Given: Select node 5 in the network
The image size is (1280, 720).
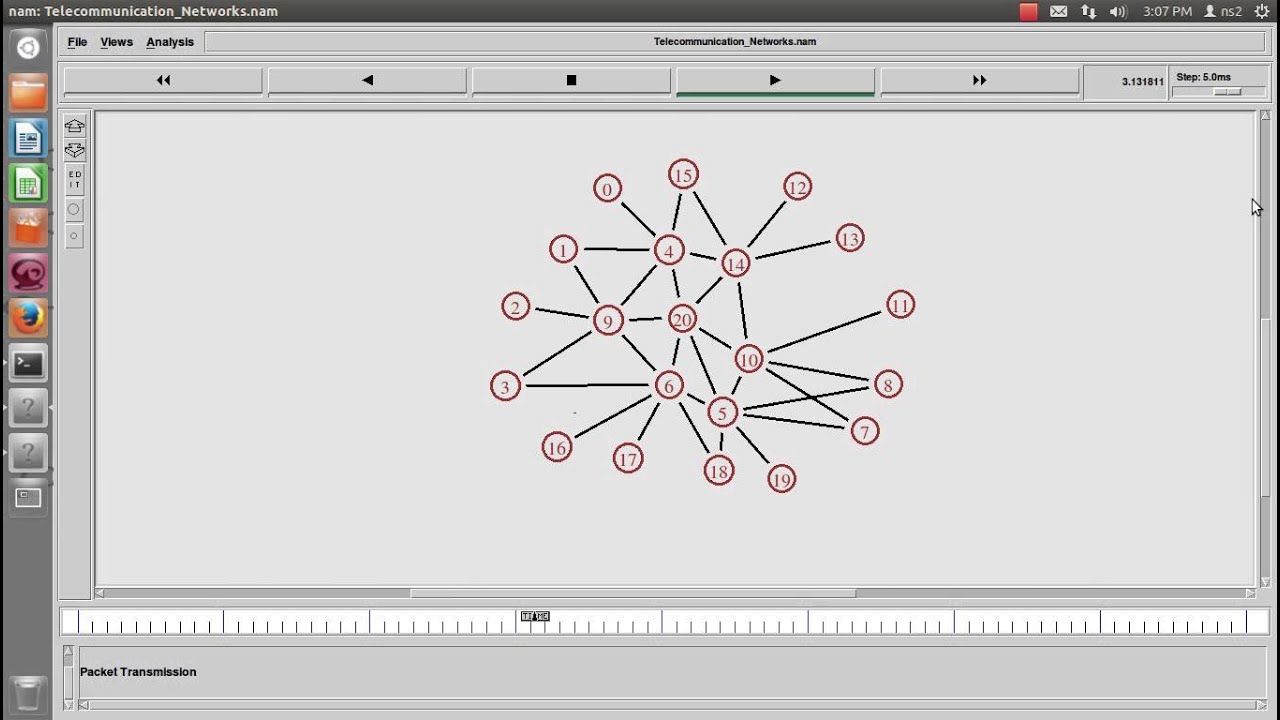Looking at the screenshot, I should tap(722, 412).
